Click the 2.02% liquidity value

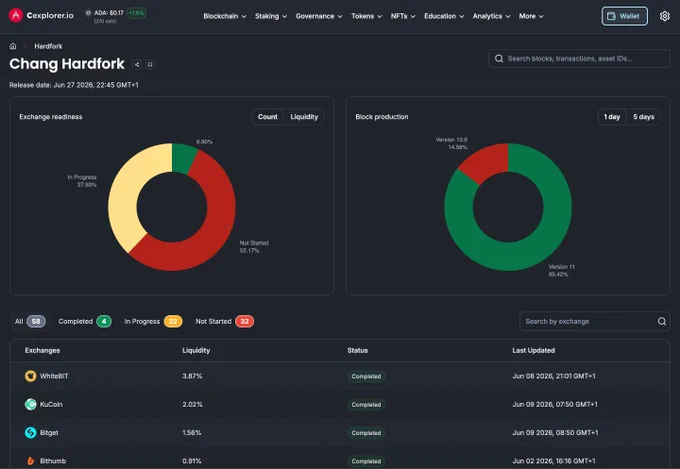pyautogui.click(x=192, y=404)
